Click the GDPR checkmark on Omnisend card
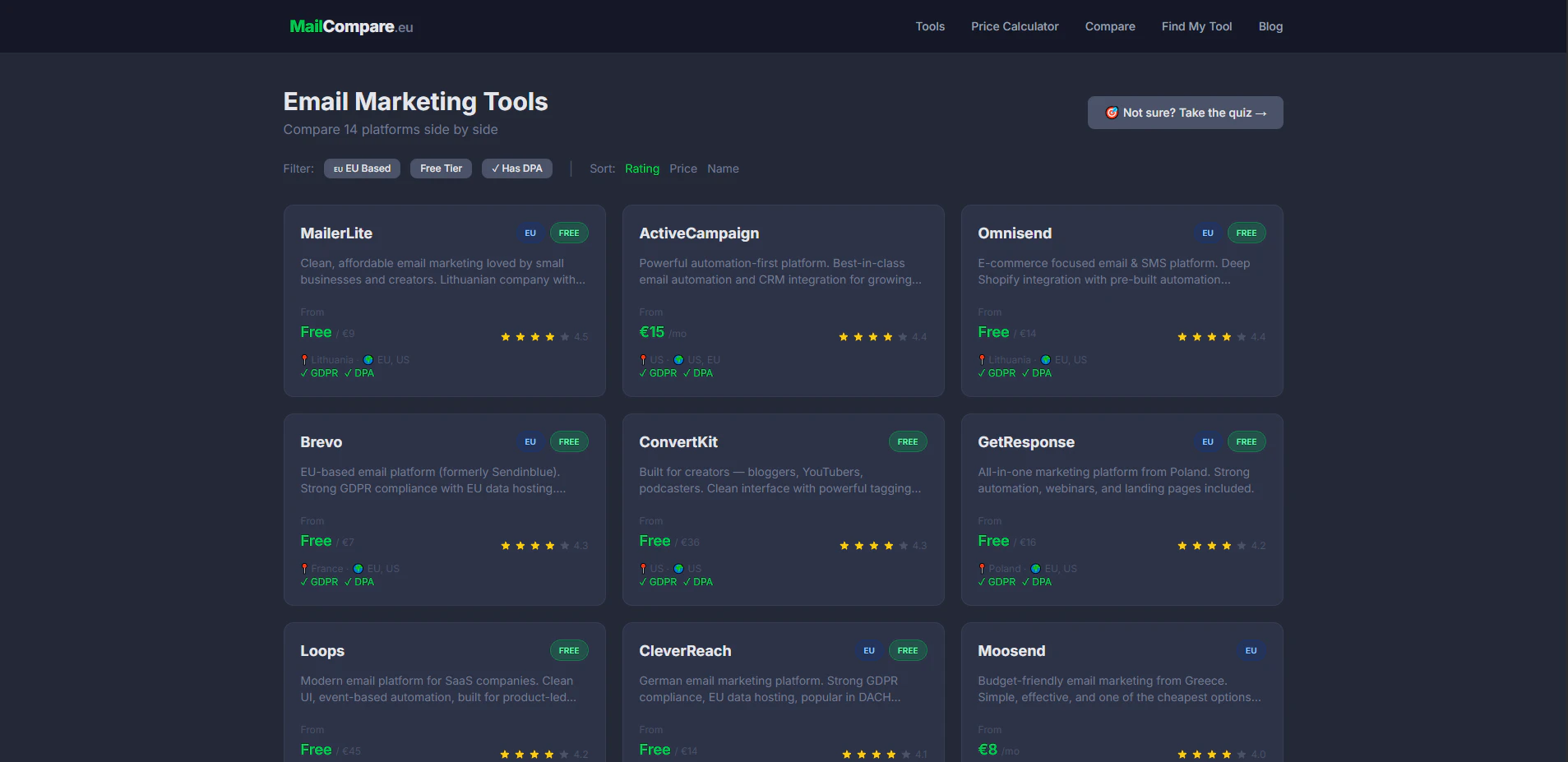The height and width of the screenshot is (762, 1568). point(997,373)
